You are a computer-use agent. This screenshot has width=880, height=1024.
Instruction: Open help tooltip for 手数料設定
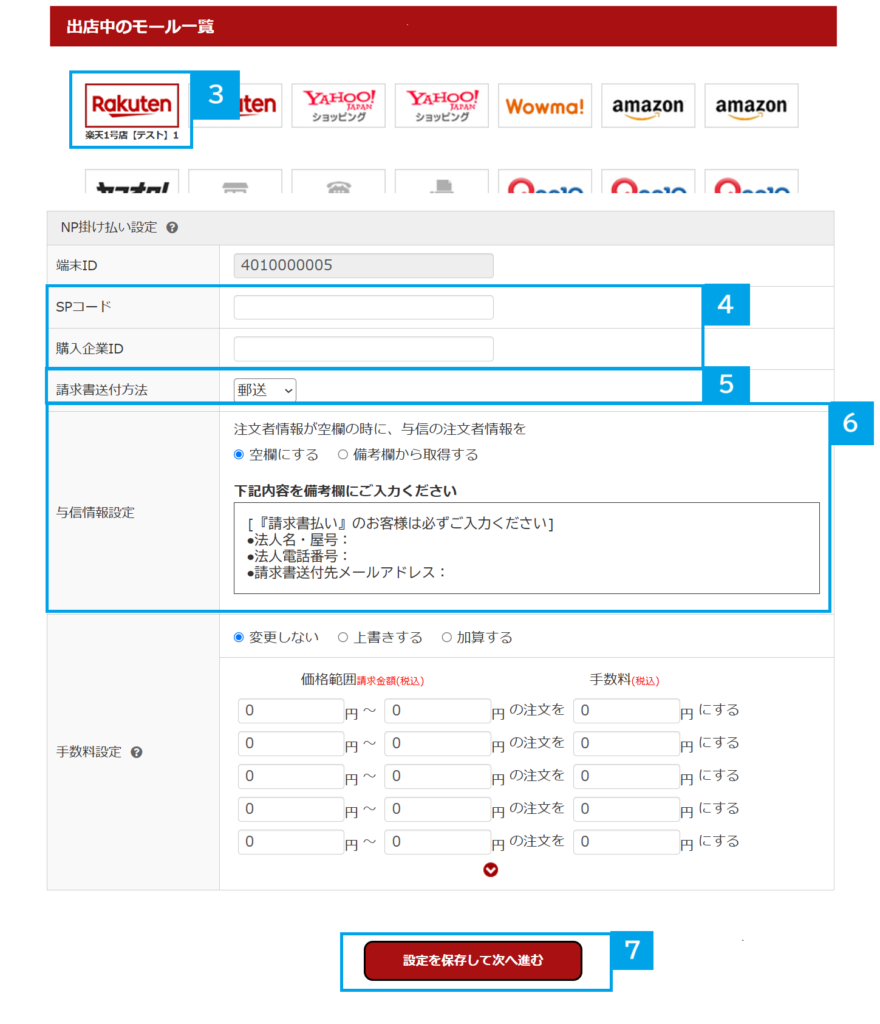tap(136, 752)
